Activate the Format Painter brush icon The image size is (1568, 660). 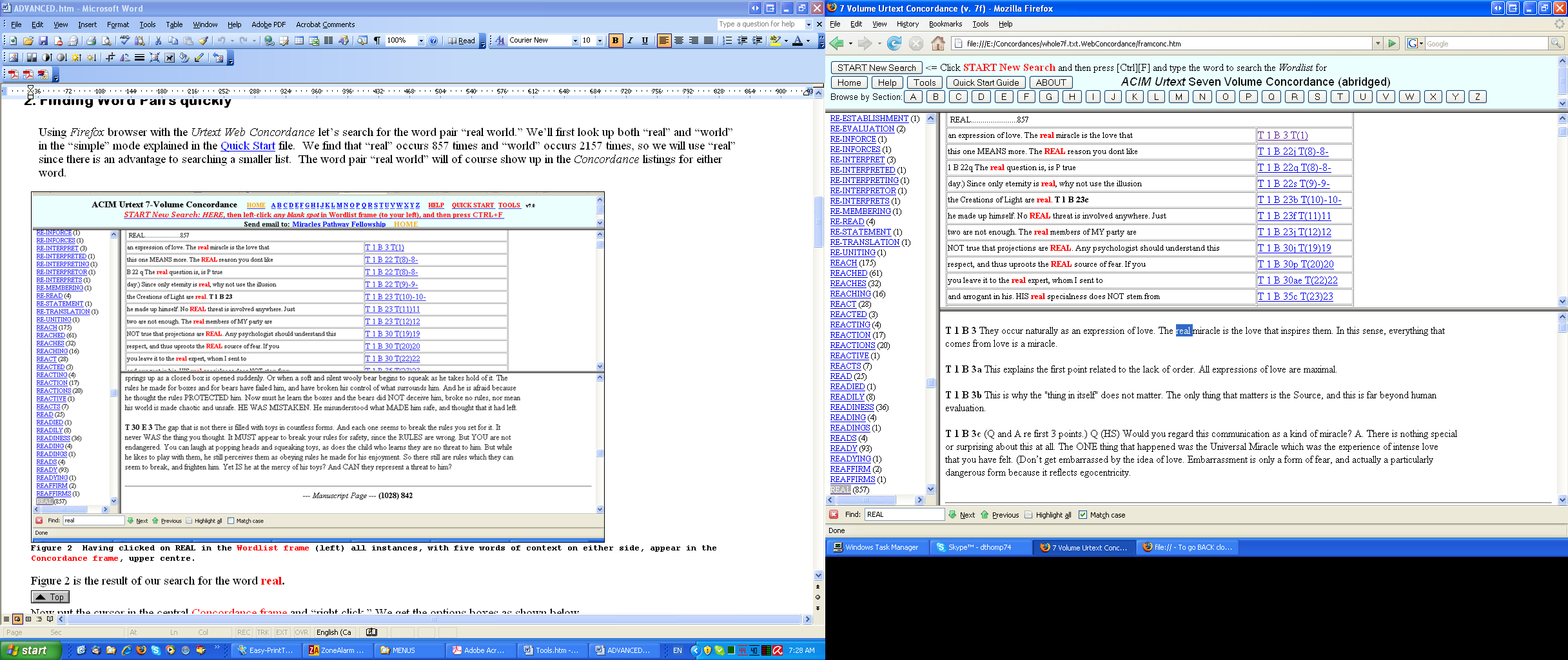[x=203, y=41]
